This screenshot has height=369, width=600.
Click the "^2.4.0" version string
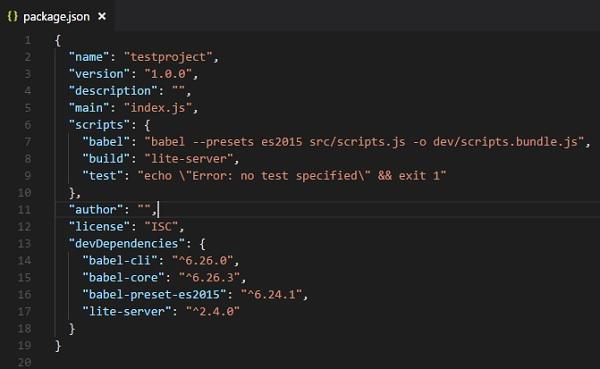(x=213, y=311)
